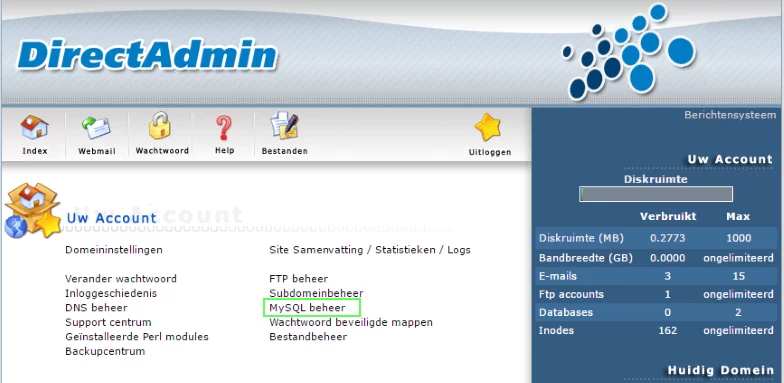
Task: Open Backupcentrum link
Action: pos(105,351)
